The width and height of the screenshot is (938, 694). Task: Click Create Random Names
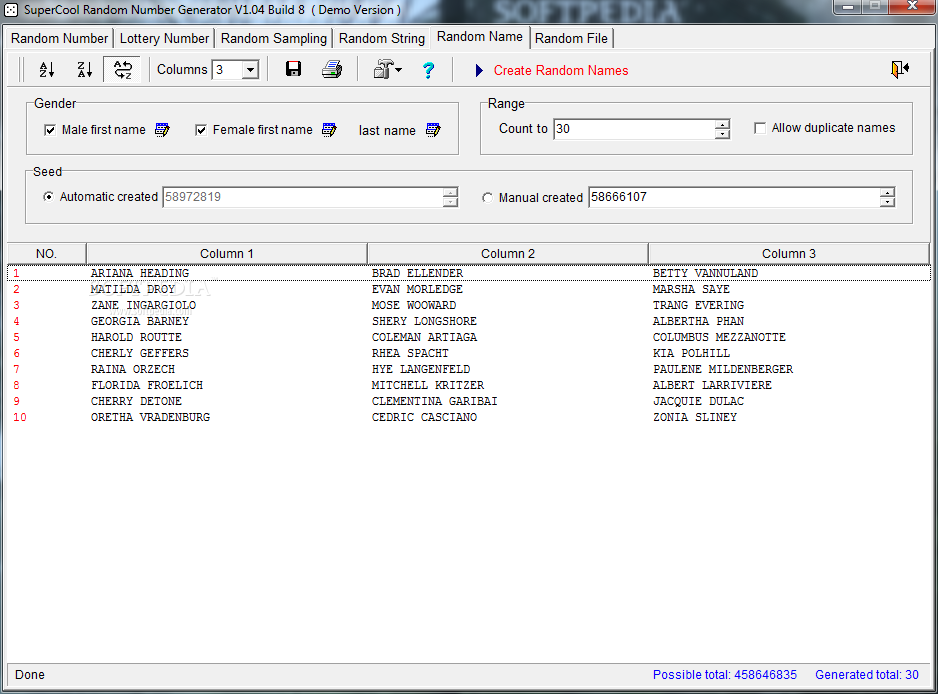coord(561,71)
